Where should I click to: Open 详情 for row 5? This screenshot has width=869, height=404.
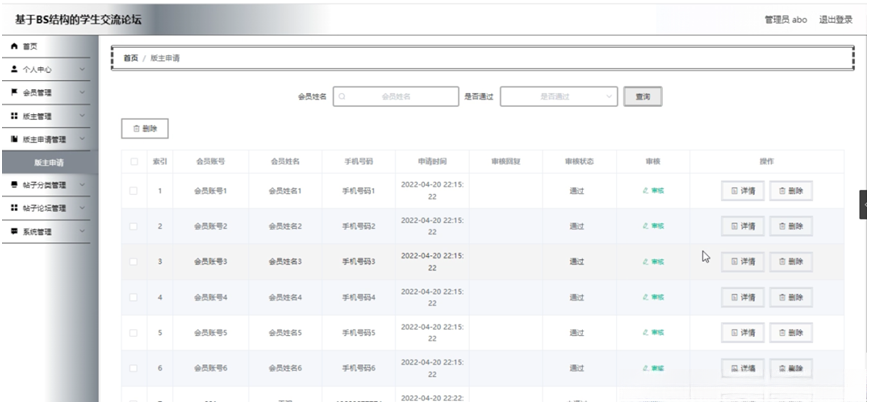743,333
